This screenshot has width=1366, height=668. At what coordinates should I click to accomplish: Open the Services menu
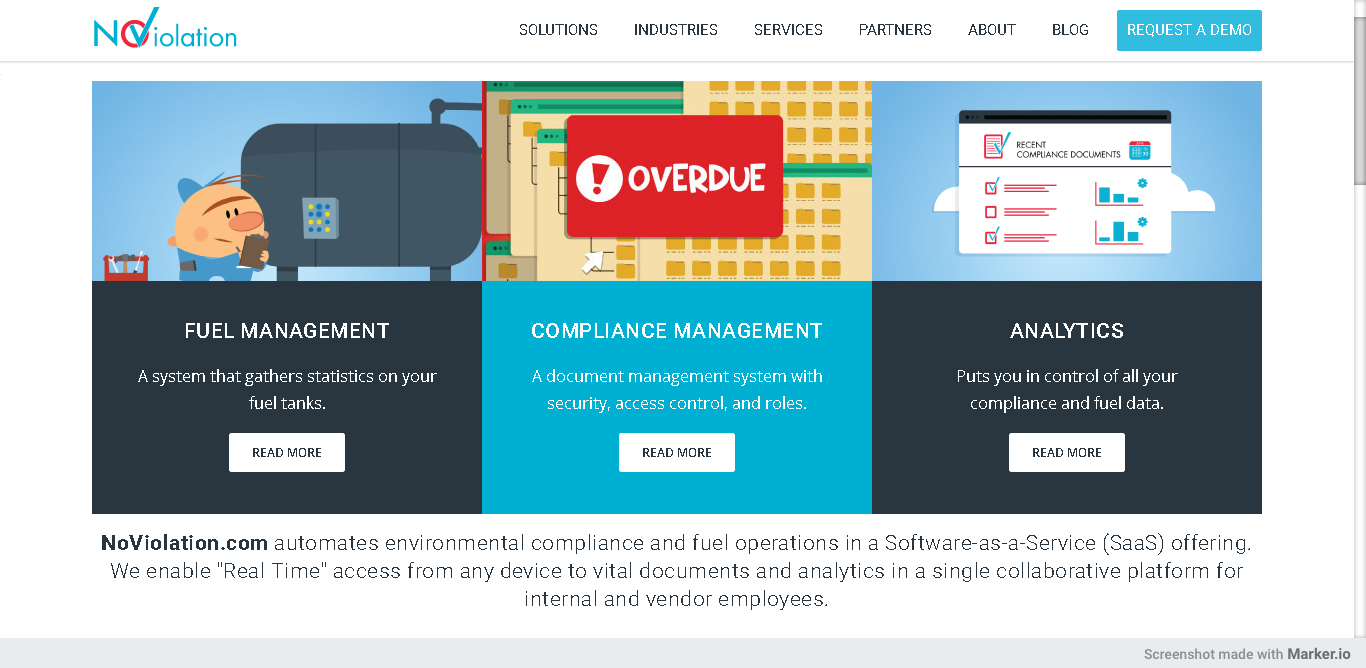788,30
